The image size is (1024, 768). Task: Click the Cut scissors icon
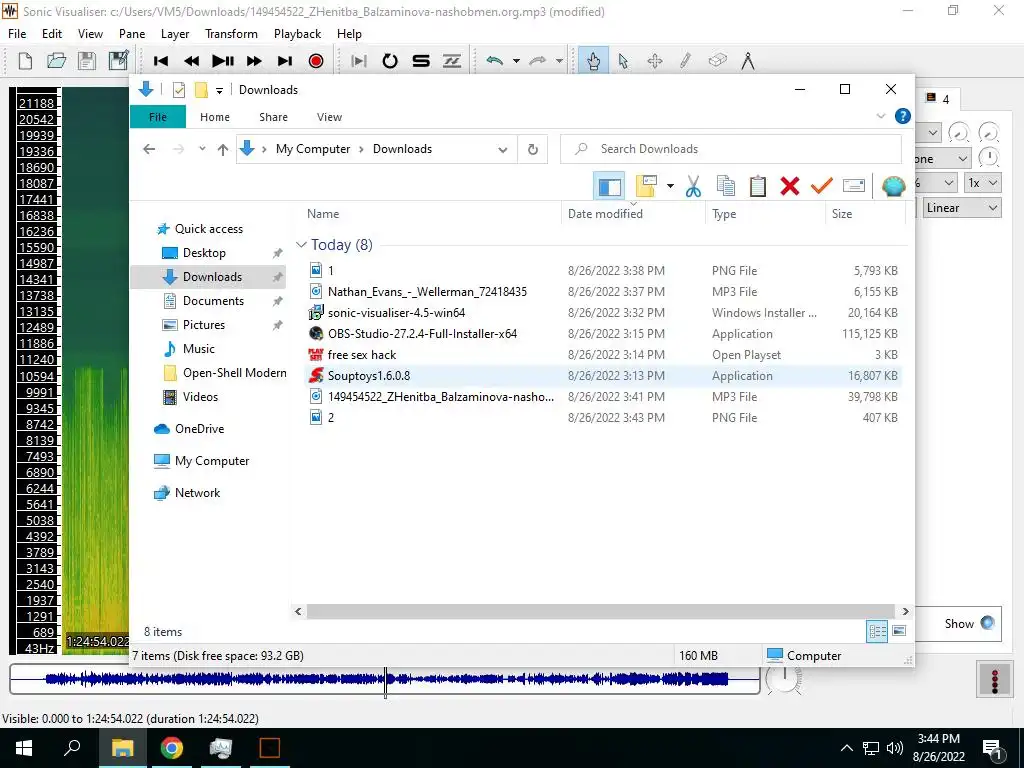(x=694, y=187)
